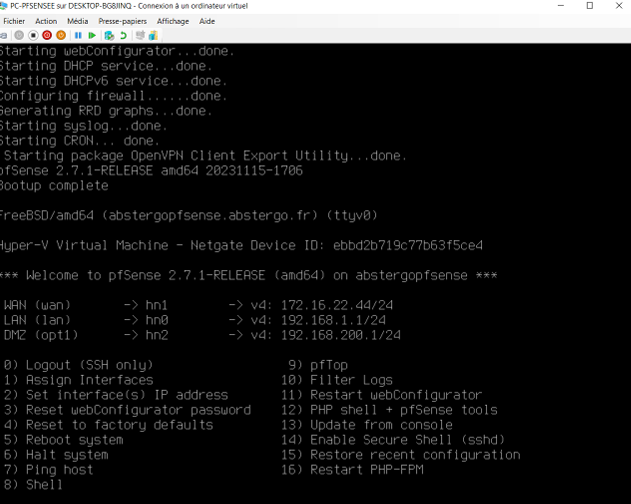Shut down the VM using the red power icon

click(47, 35)
